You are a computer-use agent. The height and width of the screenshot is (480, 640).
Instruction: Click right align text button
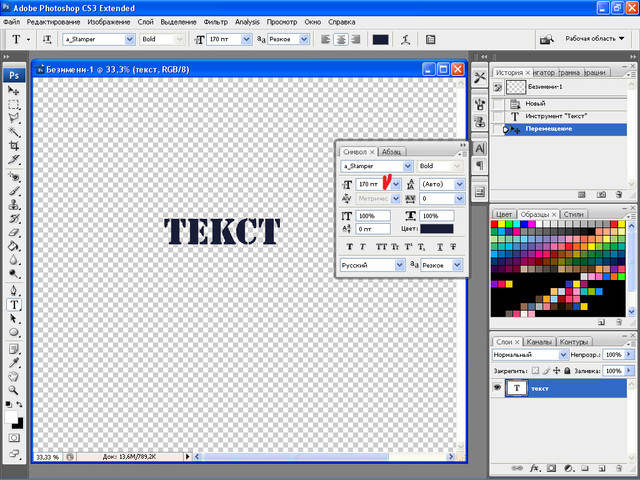356,39
